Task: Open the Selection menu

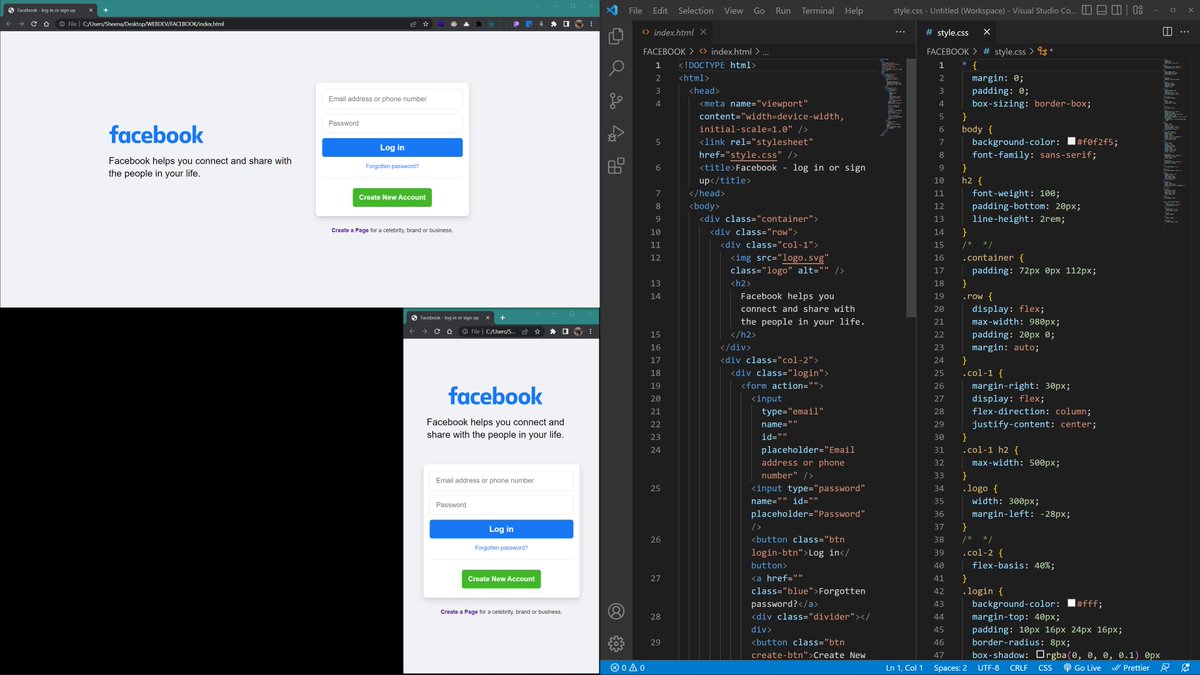Action: 696,10
